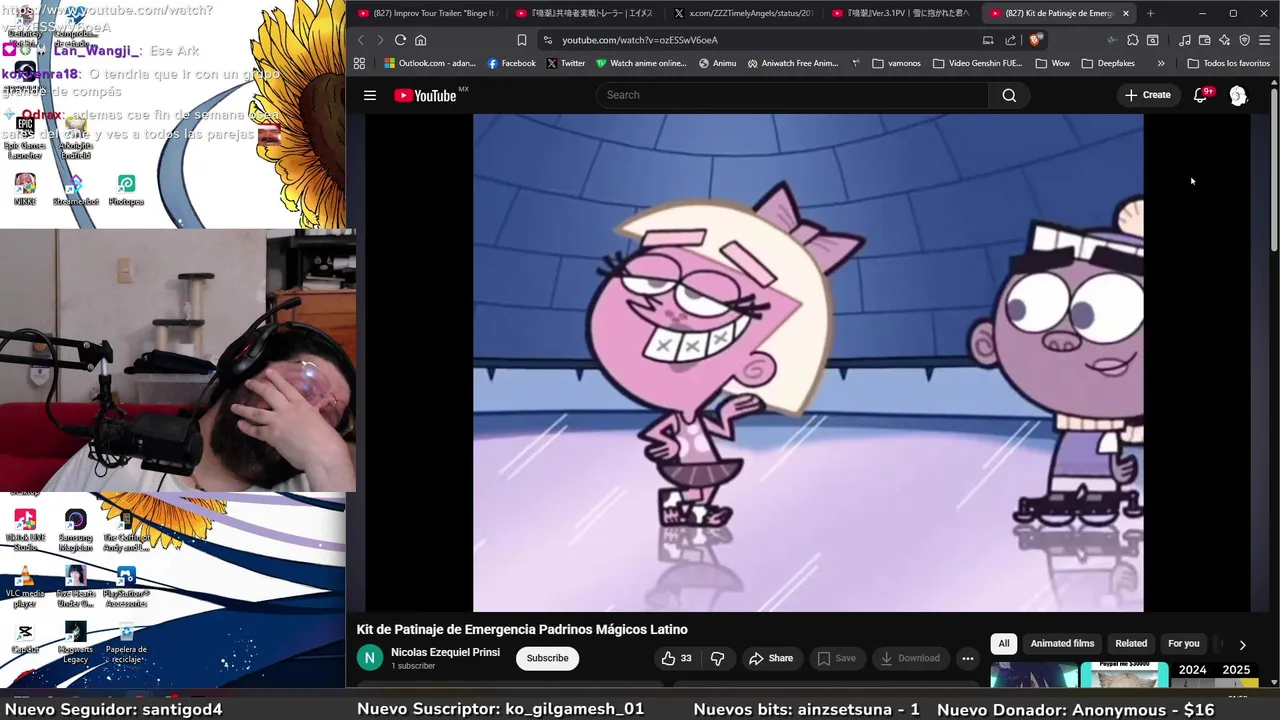This screenshot has height=720, width=1280.
Task: Click the video player to pause
Action: 808,362
